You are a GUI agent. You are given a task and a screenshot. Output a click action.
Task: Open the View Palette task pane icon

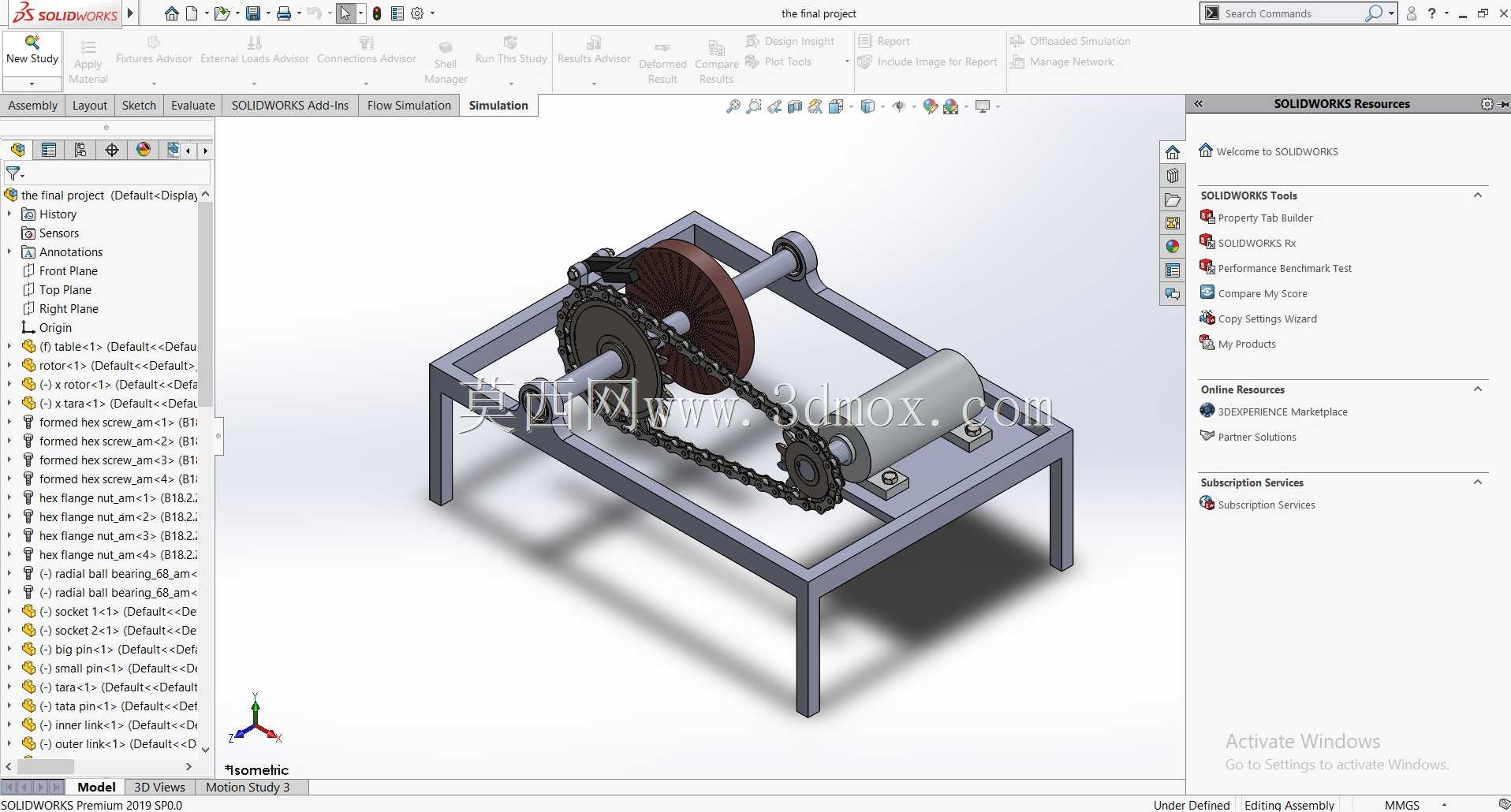click(1173, 223)
